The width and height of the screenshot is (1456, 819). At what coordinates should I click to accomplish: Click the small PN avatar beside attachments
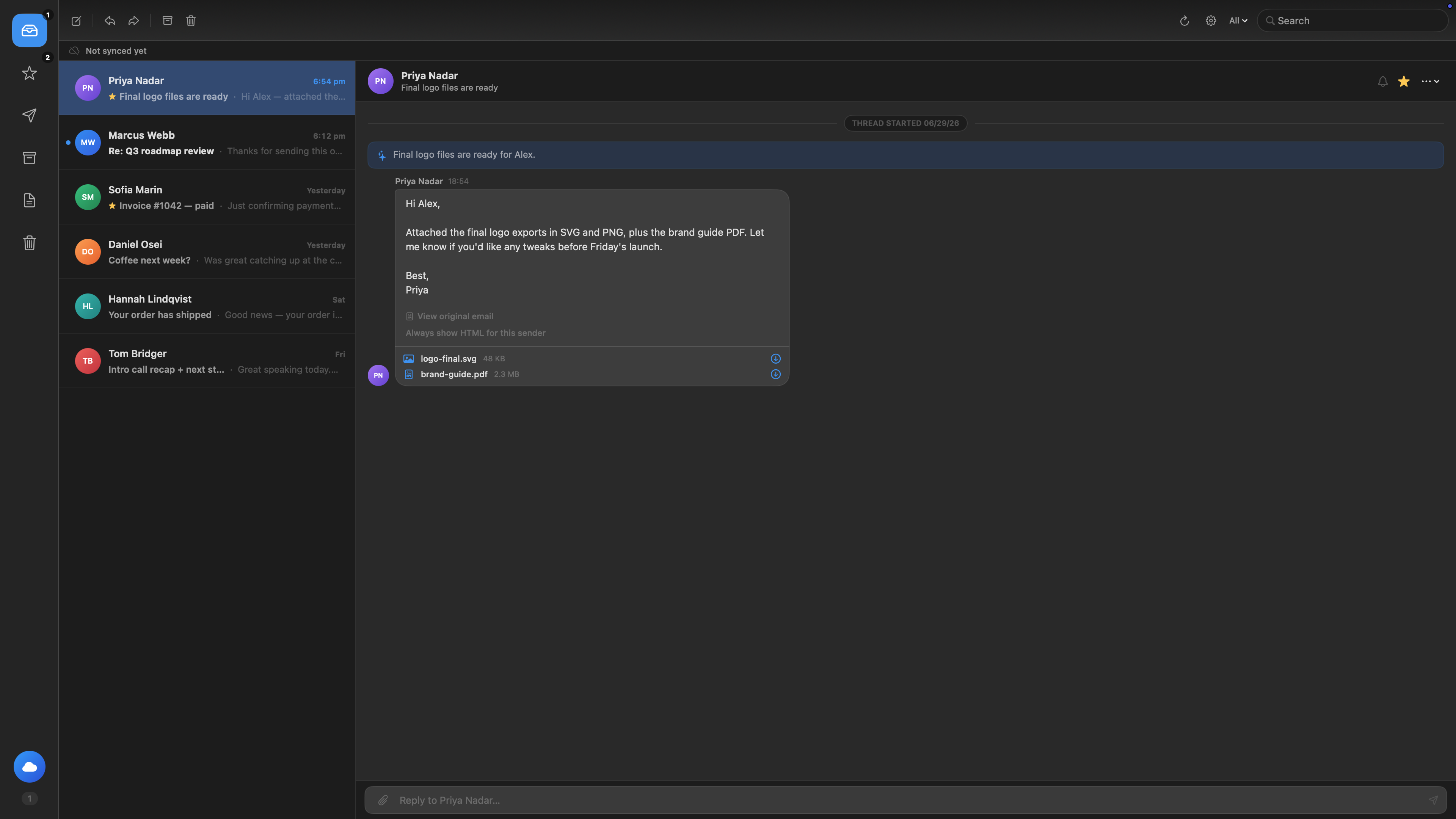coord(378,375)
